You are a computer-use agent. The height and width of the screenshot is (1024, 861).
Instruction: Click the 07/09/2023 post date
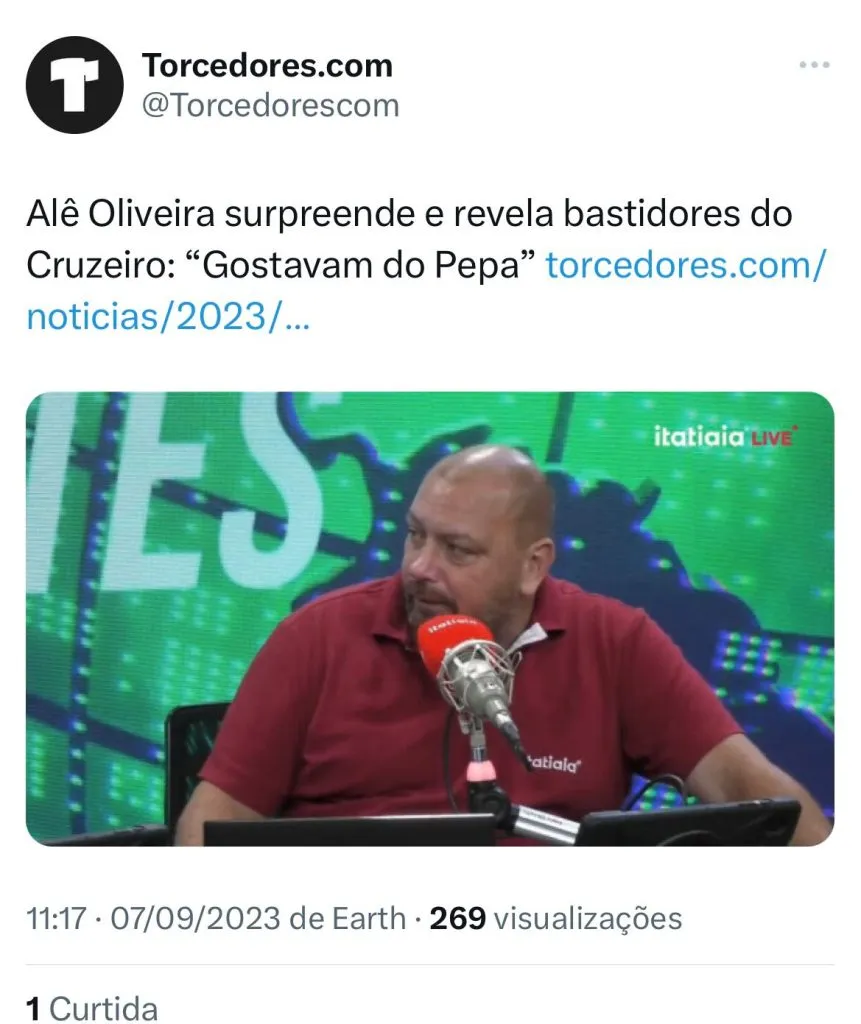[195, 918]
